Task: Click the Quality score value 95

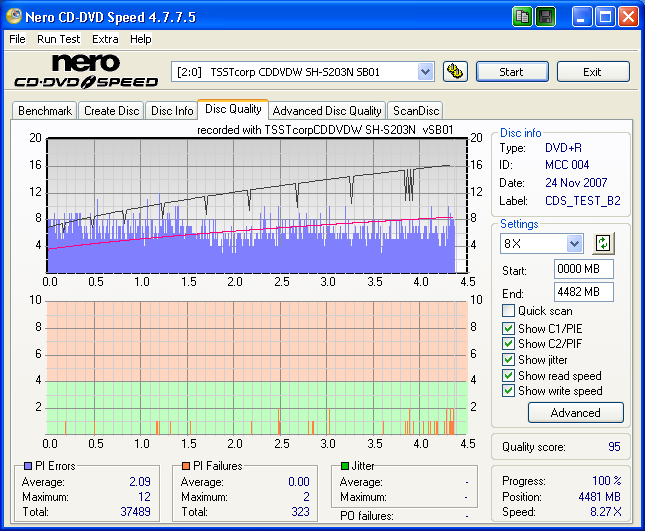Action: coord(614,446)
